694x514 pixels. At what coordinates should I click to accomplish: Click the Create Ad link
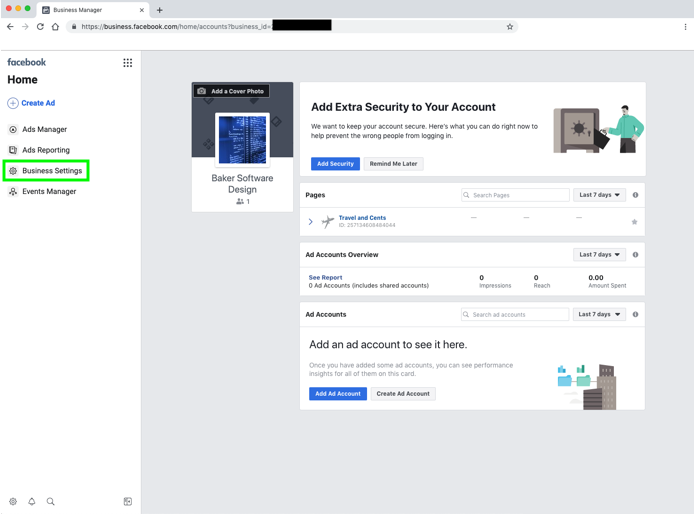click(38, 103)
